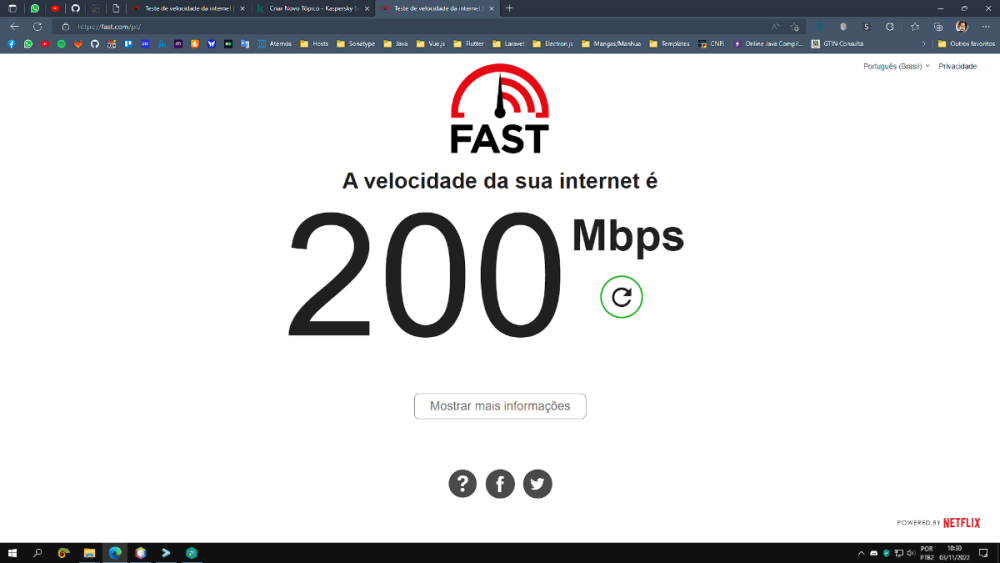Share results via the Facebook icon
Image resolution: width=1000 pixels, height=563 pixels.
click(x=500, y=484)
